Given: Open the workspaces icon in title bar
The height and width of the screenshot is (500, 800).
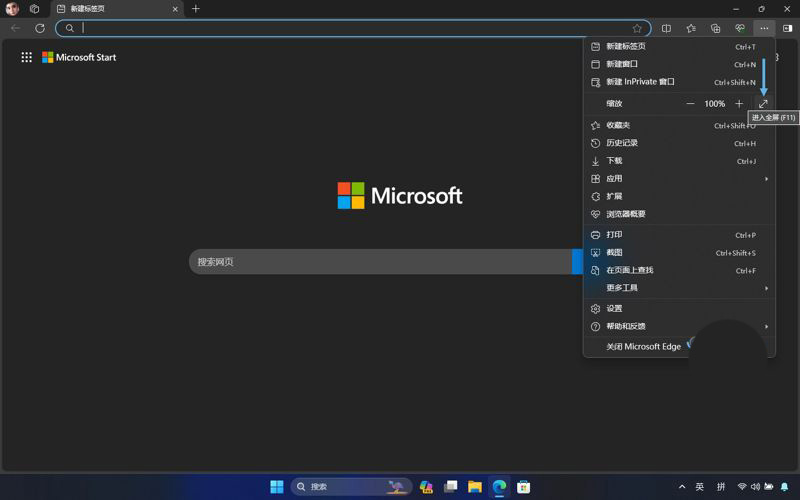Looking at the screenshot, I should pos(35,9).
